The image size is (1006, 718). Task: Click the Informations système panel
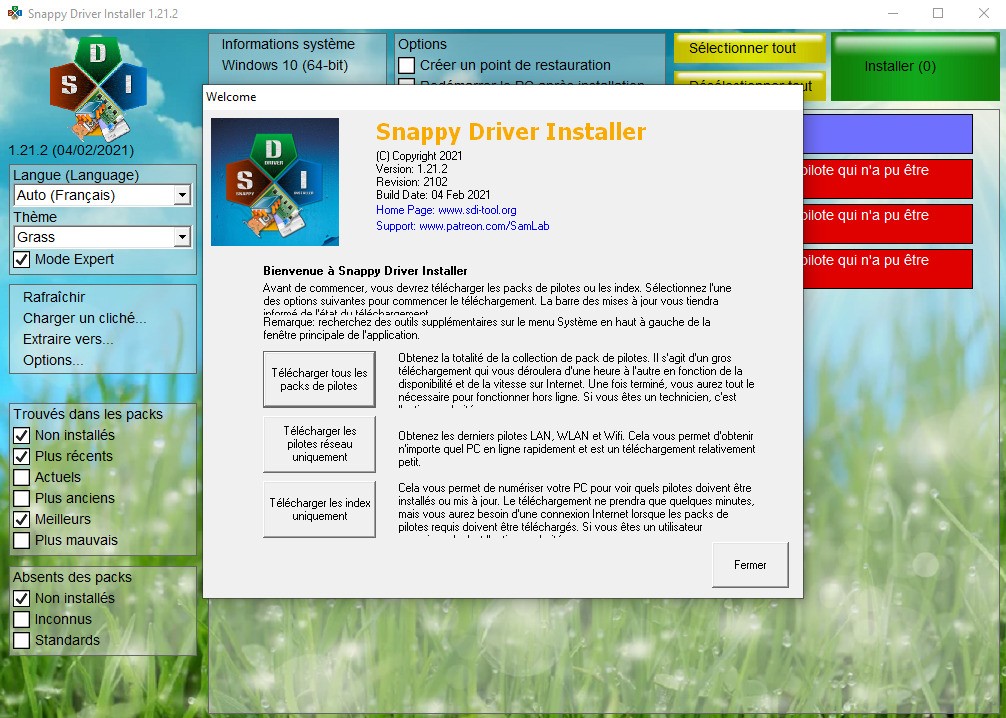(298, 58)
